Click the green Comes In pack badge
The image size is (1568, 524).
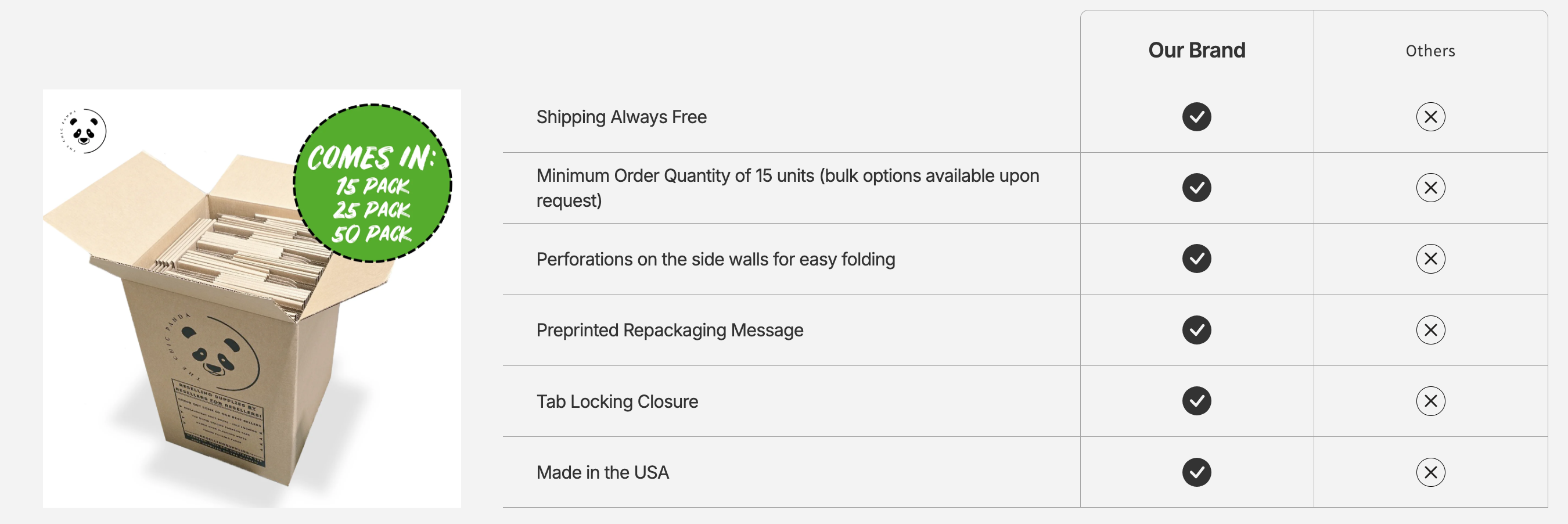(372, 183)
